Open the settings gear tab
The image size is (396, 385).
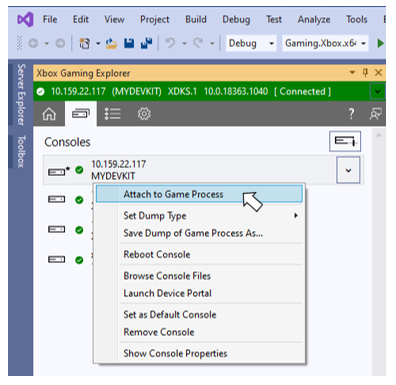(x=144, y=114)
